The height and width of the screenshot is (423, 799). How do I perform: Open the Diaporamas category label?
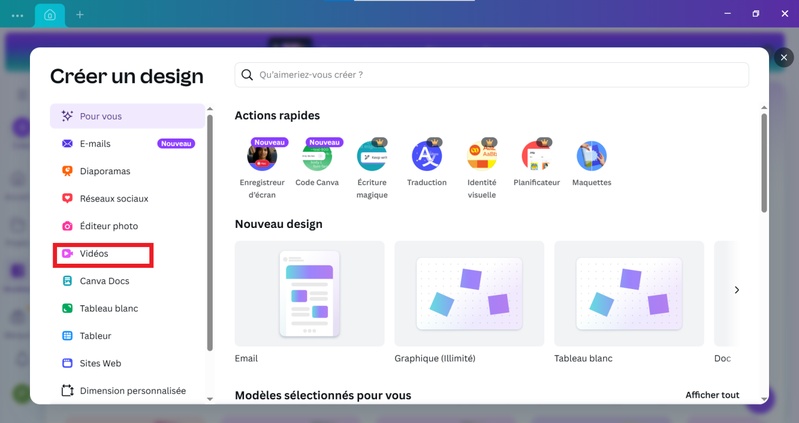point(105,171)
